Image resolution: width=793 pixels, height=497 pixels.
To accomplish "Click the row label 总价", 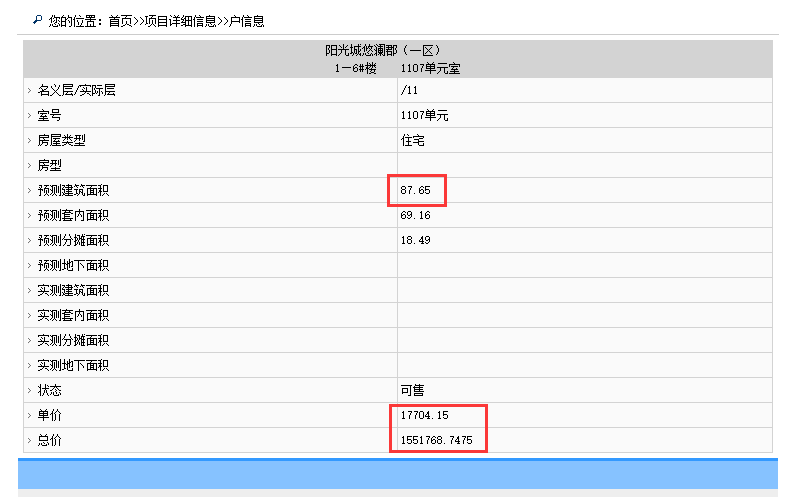I will click(50, 440).
